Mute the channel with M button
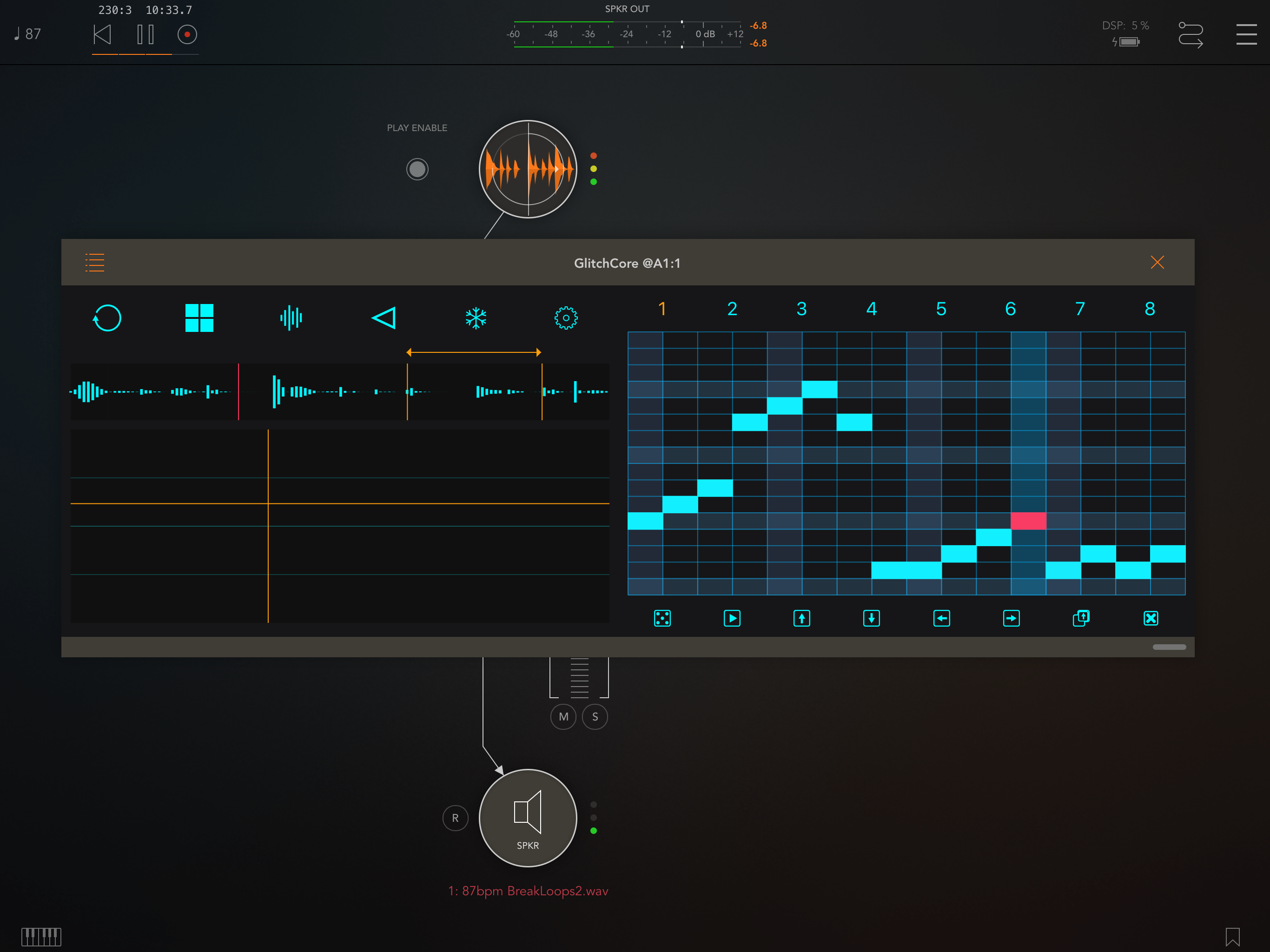This screenshot has height=952, width=1270. tap(563, 717)
